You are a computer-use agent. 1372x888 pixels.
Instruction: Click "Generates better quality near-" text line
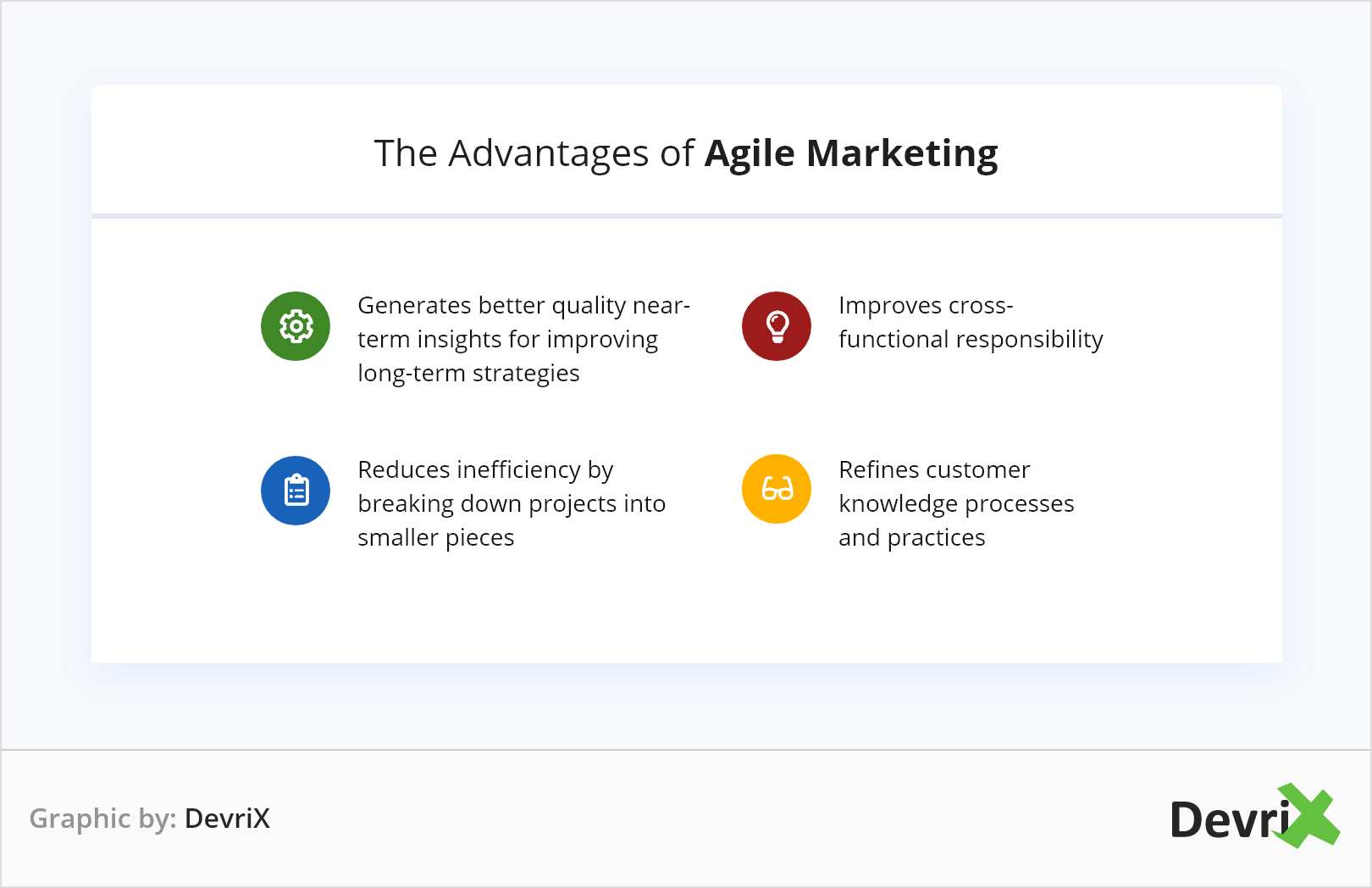pos(523,305)
